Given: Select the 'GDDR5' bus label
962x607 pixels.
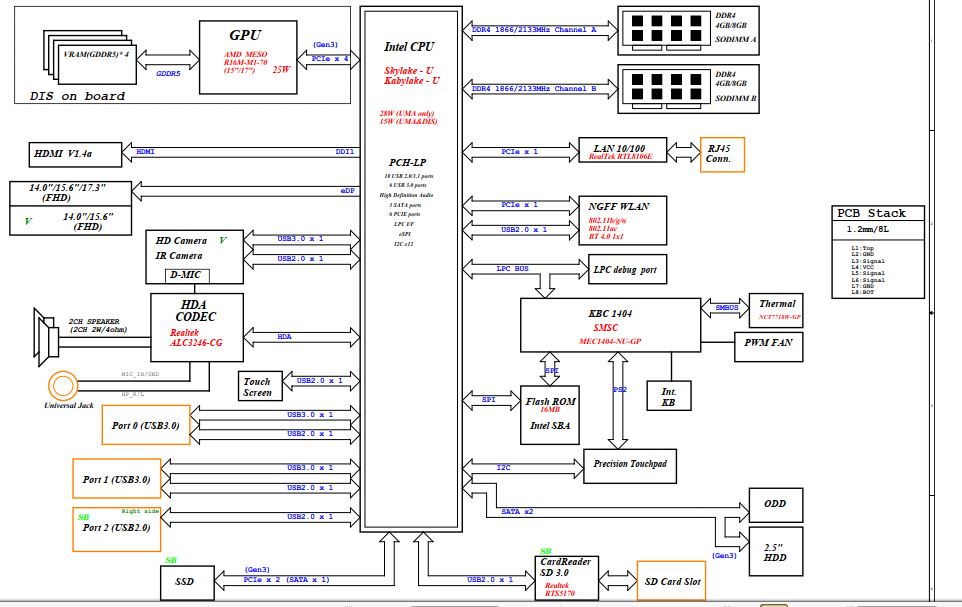Looking at the screenshot, I should (x=168, y=74).
